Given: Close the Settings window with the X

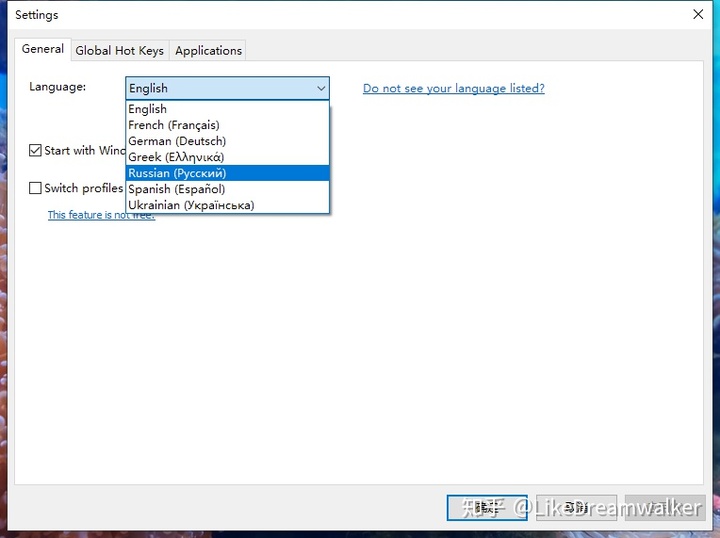Looking at the screenshot, I should point(698,14).
